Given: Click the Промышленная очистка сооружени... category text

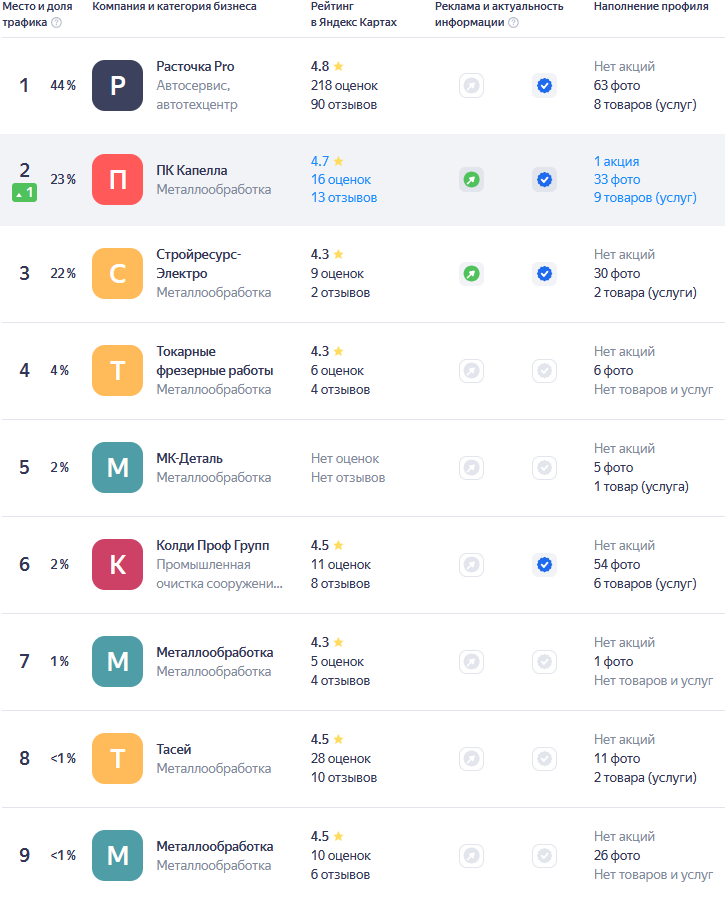Looking at the screenshot, I should 219,575.
